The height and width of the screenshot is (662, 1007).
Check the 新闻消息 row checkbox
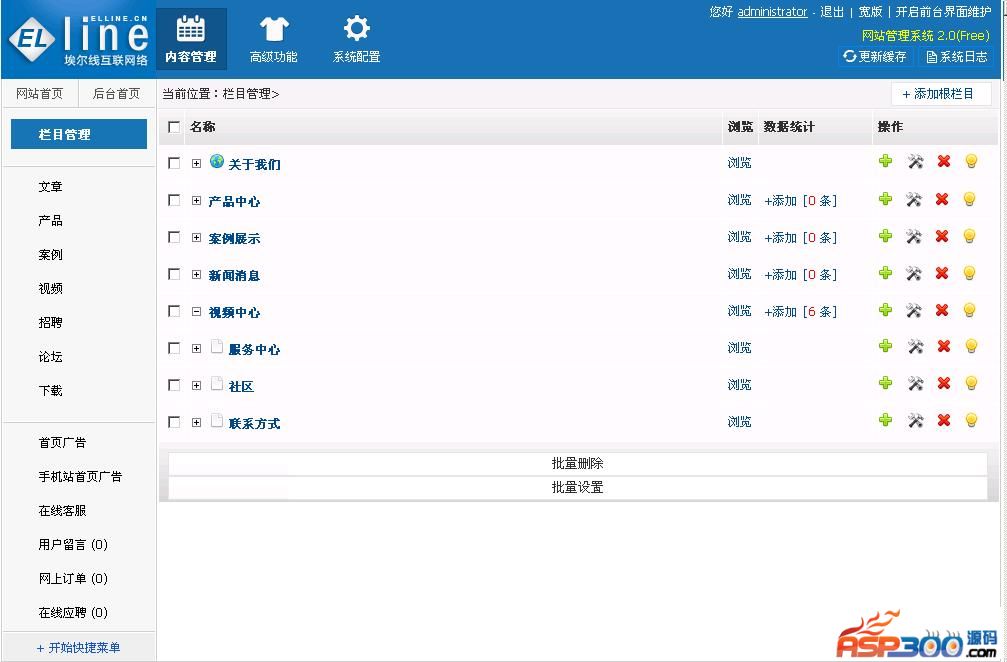(174, 274)
